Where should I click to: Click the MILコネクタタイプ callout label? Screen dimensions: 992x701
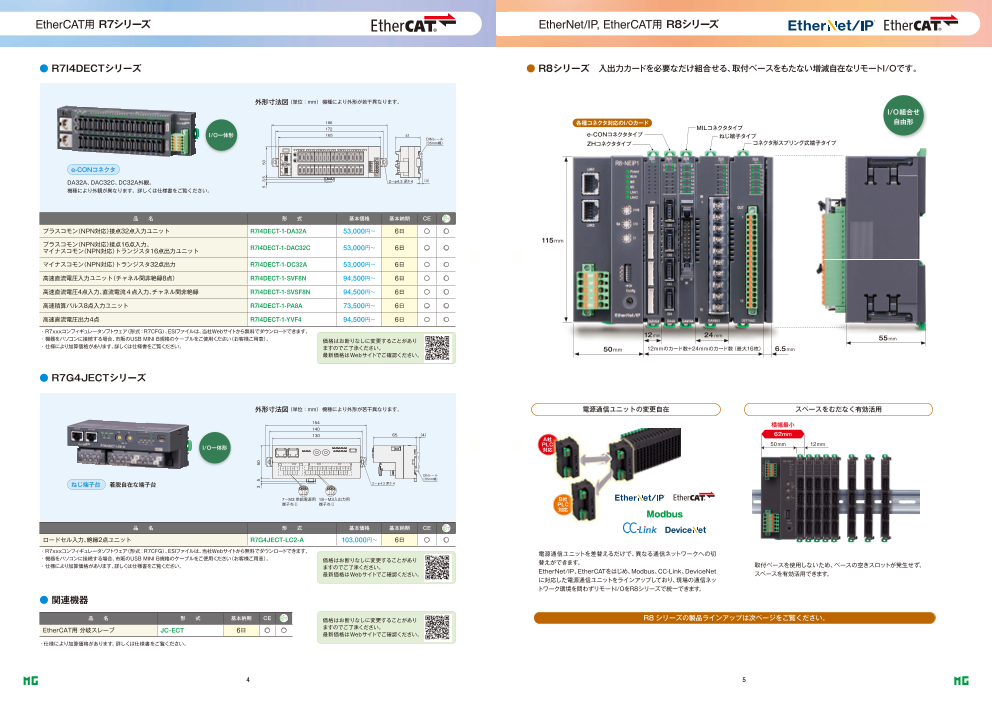point(719,128)
